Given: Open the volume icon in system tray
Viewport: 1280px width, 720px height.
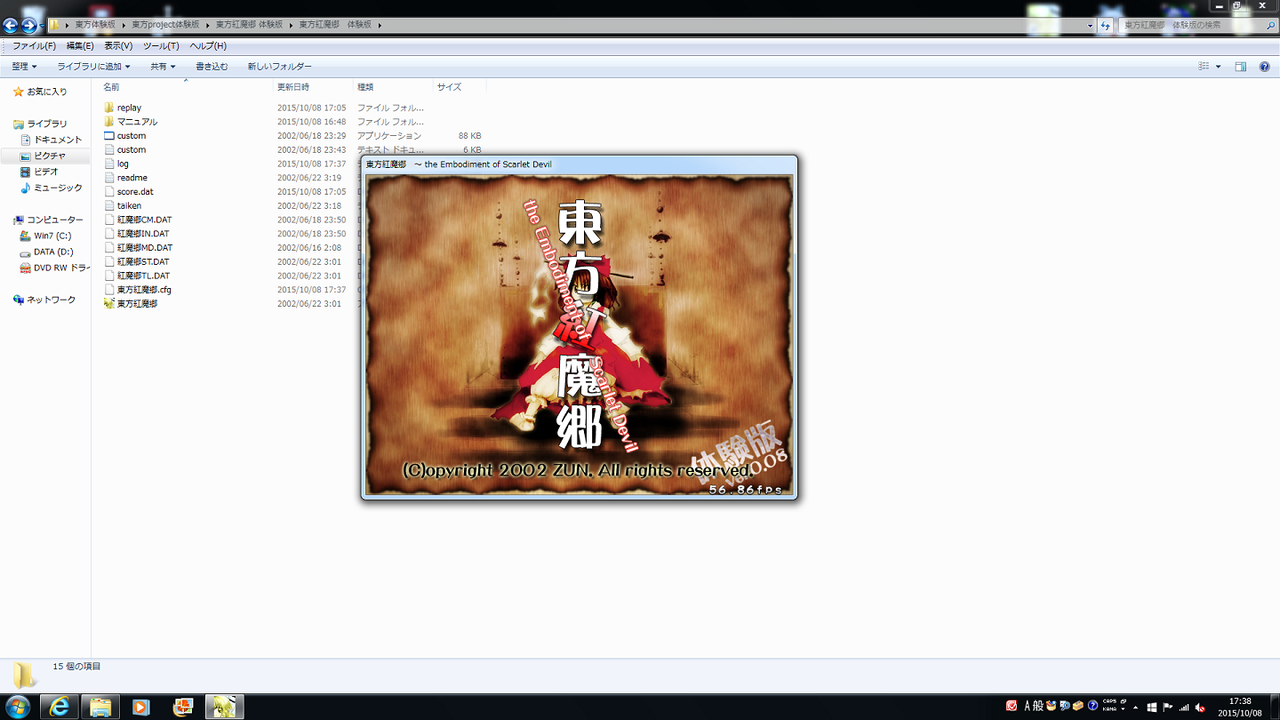Looking at the screenshot, I should pos(1200,706).
